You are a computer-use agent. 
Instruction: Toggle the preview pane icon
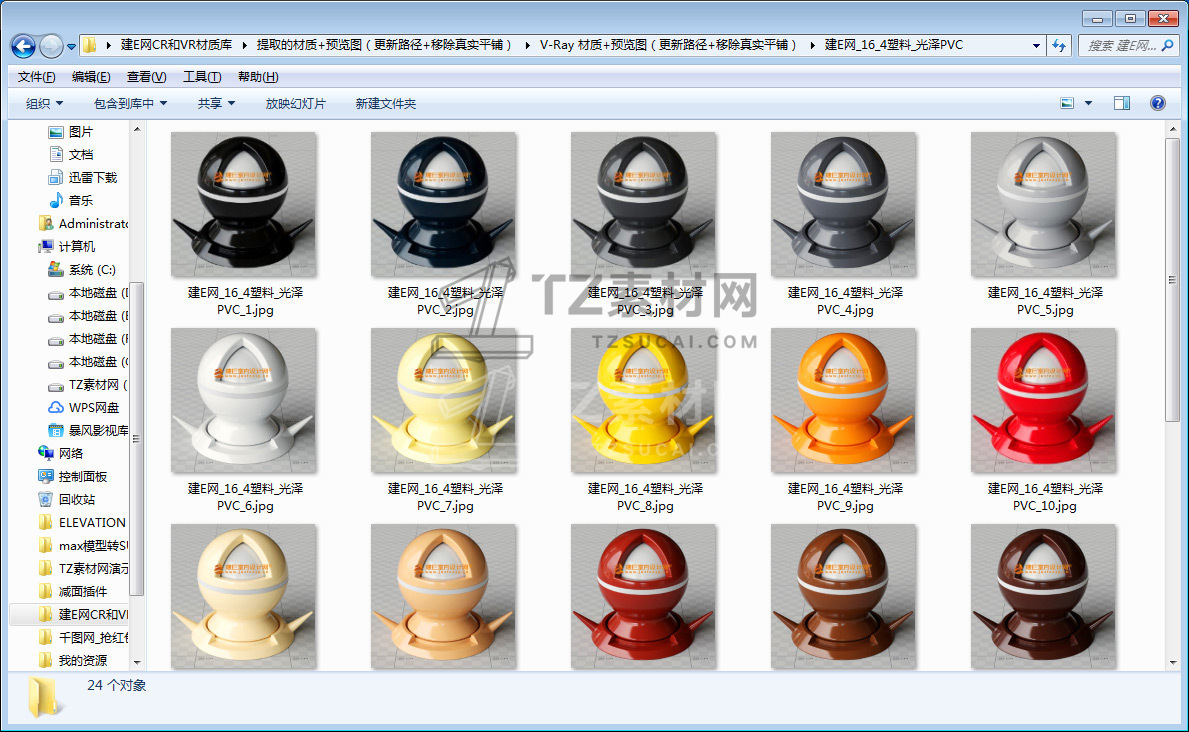[1121, 103]
